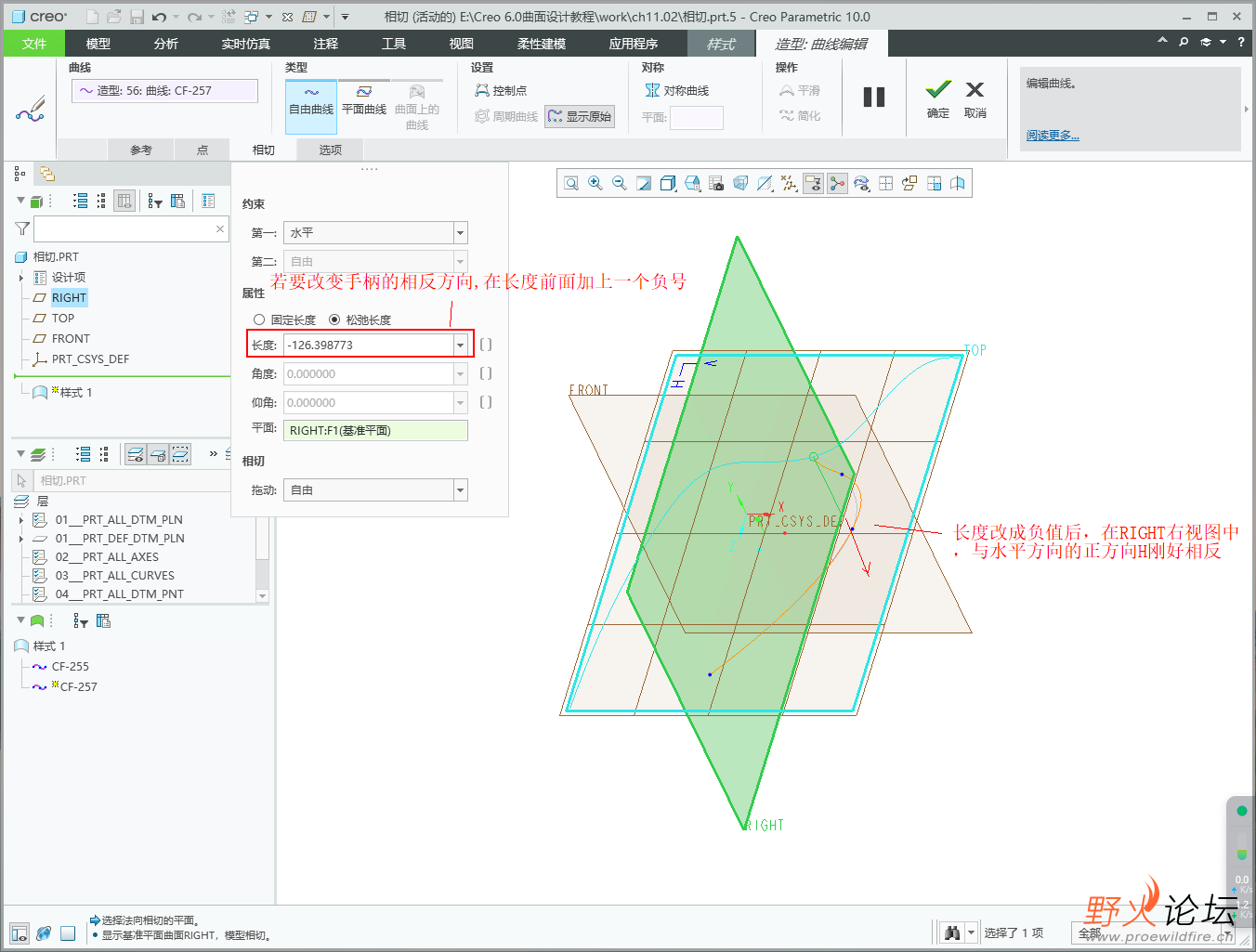This screenshot has height=952, width=1256.
Task: Open the 视图 ribbon tab
Action: 462,44
